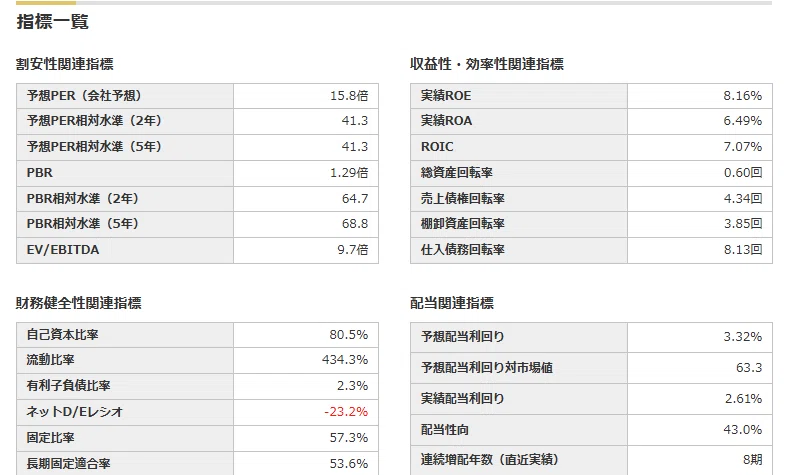
Task: Click the 自己資本比率 label
Action: click(x=62, y=335)
